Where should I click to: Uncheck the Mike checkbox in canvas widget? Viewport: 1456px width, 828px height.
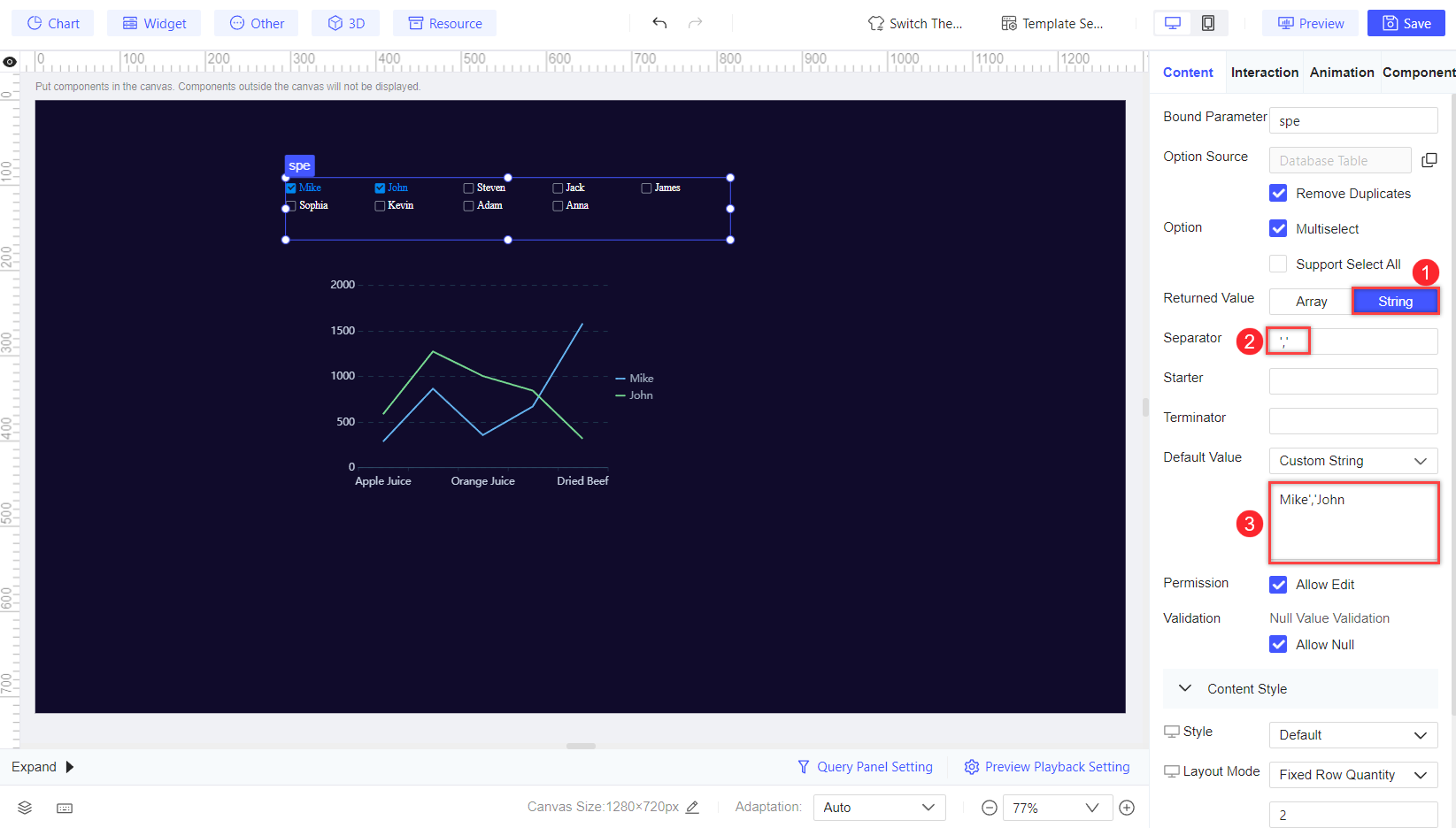tap(291, 188)
